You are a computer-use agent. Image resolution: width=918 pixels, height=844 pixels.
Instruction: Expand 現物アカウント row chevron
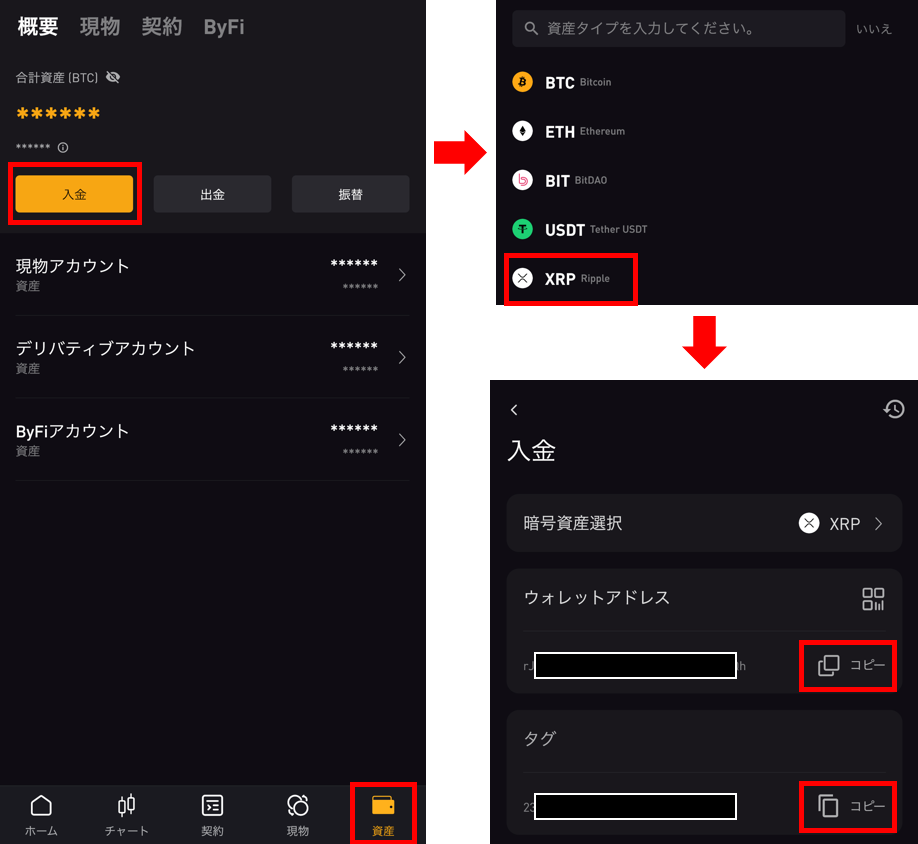pyautogui.click(x=402, y=275)
